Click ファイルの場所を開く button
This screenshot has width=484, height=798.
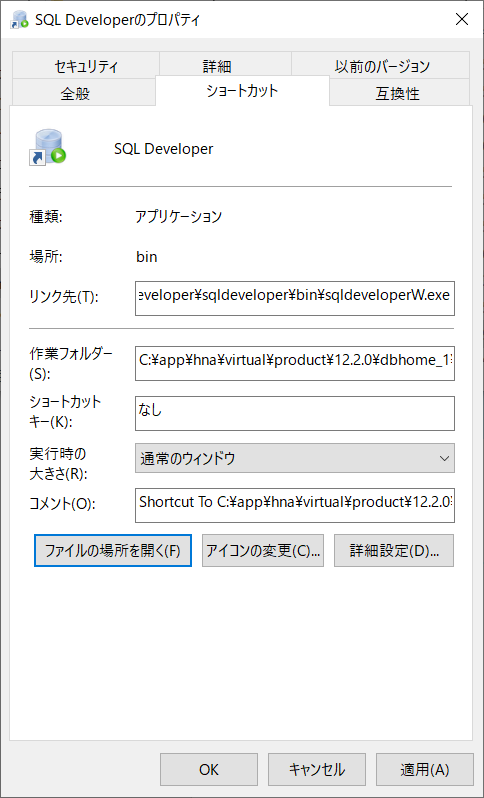pos(113,550)
